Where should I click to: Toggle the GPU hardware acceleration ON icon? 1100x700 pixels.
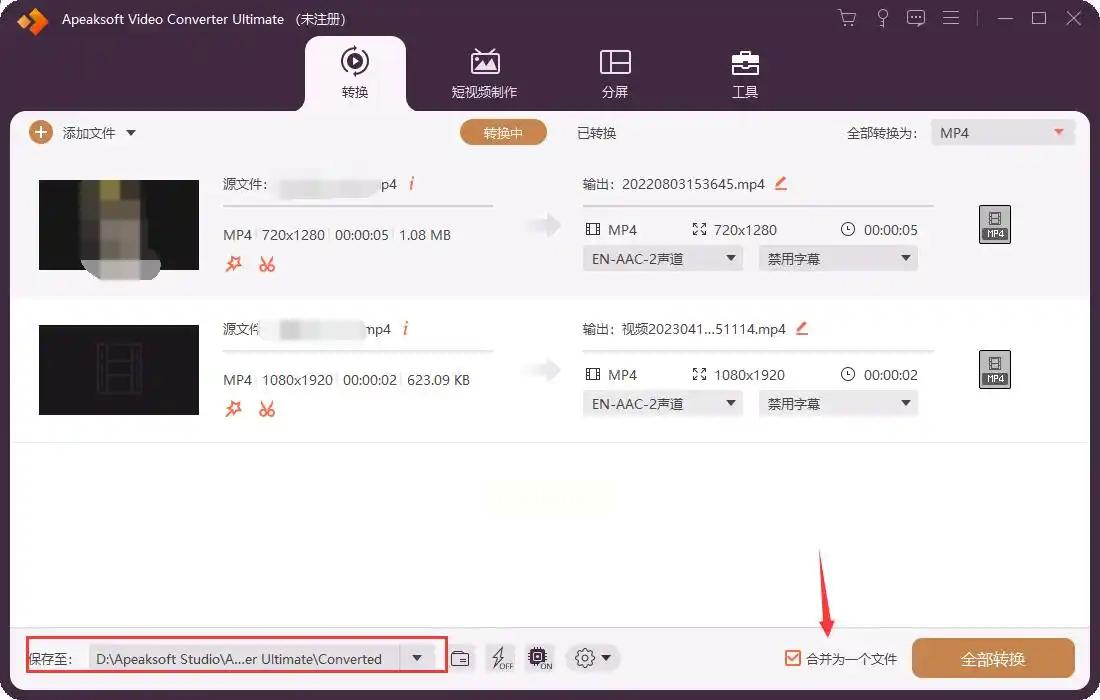(x=539, y=658)
